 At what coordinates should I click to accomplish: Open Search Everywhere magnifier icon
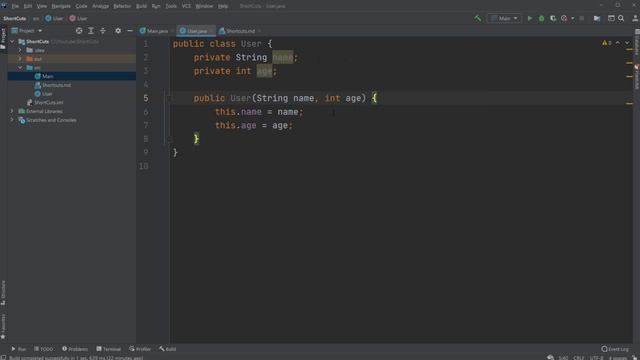point(621,18)
